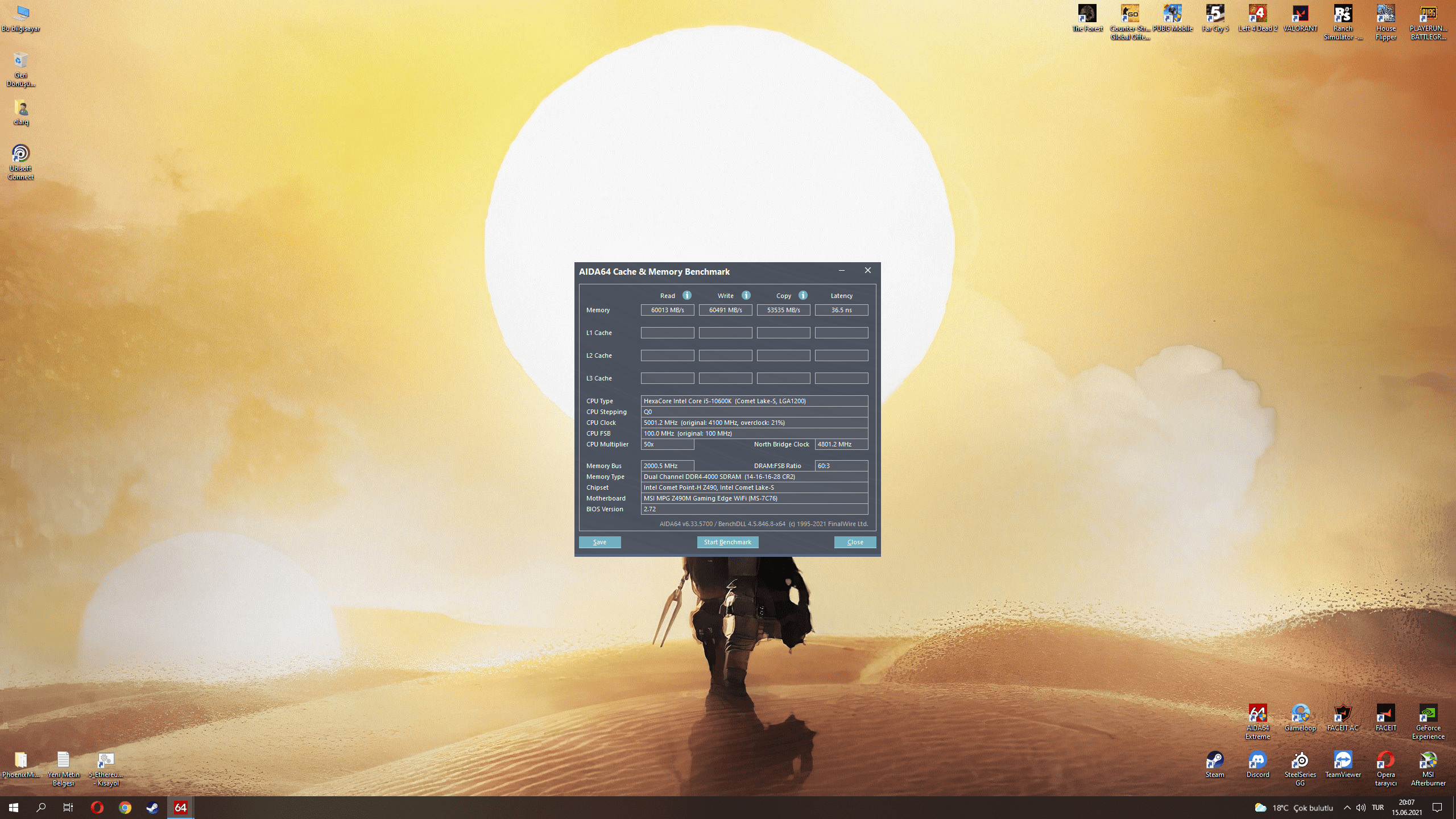Launch PUBG Mobile desktop shortcut
The image size is (1456, 819).
(1173, 18)
